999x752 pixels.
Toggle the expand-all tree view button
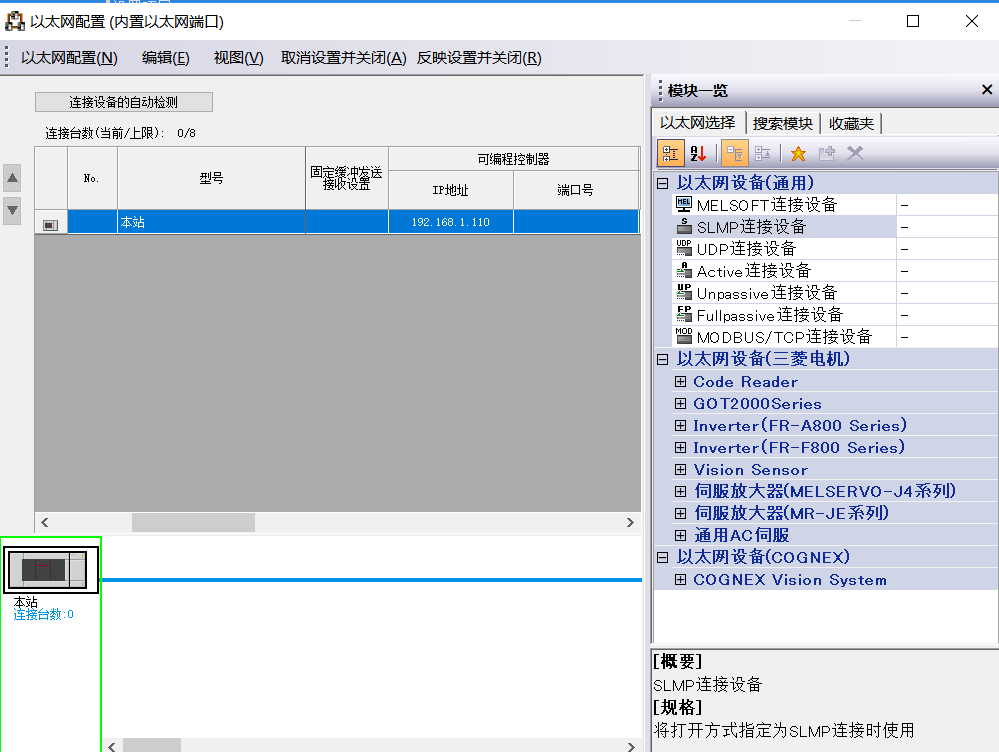coord(735,153)
